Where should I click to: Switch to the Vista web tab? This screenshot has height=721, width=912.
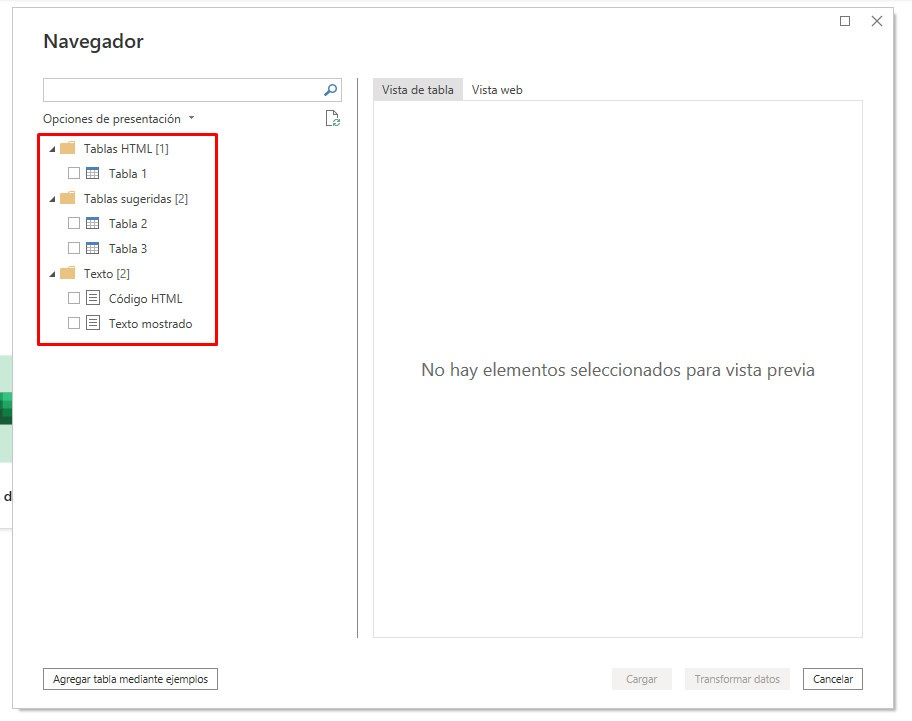497,90
